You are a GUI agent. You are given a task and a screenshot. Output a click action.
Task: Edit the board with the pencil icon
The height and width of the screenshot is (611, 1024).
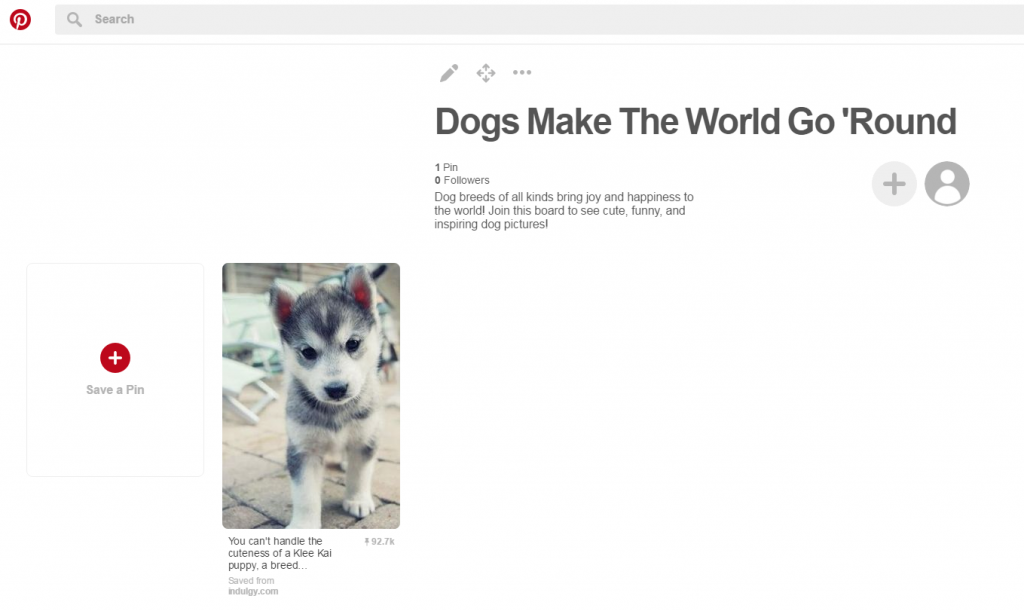(449, 73)
